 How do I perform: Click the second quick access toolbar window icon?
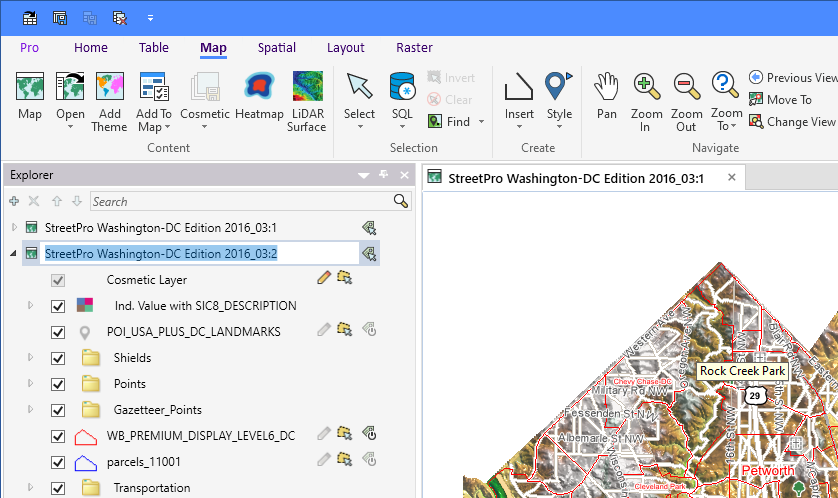point(60,18)
